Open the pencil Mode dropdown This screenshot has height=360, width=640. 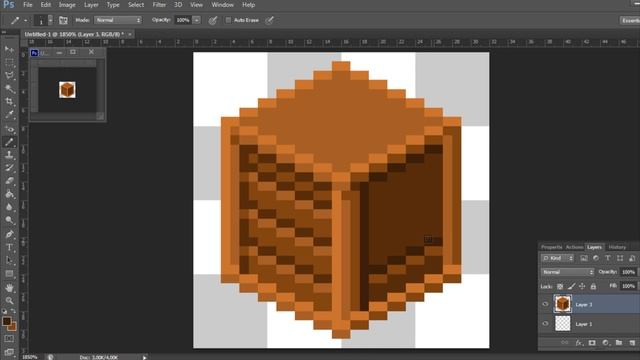[118, 20]
